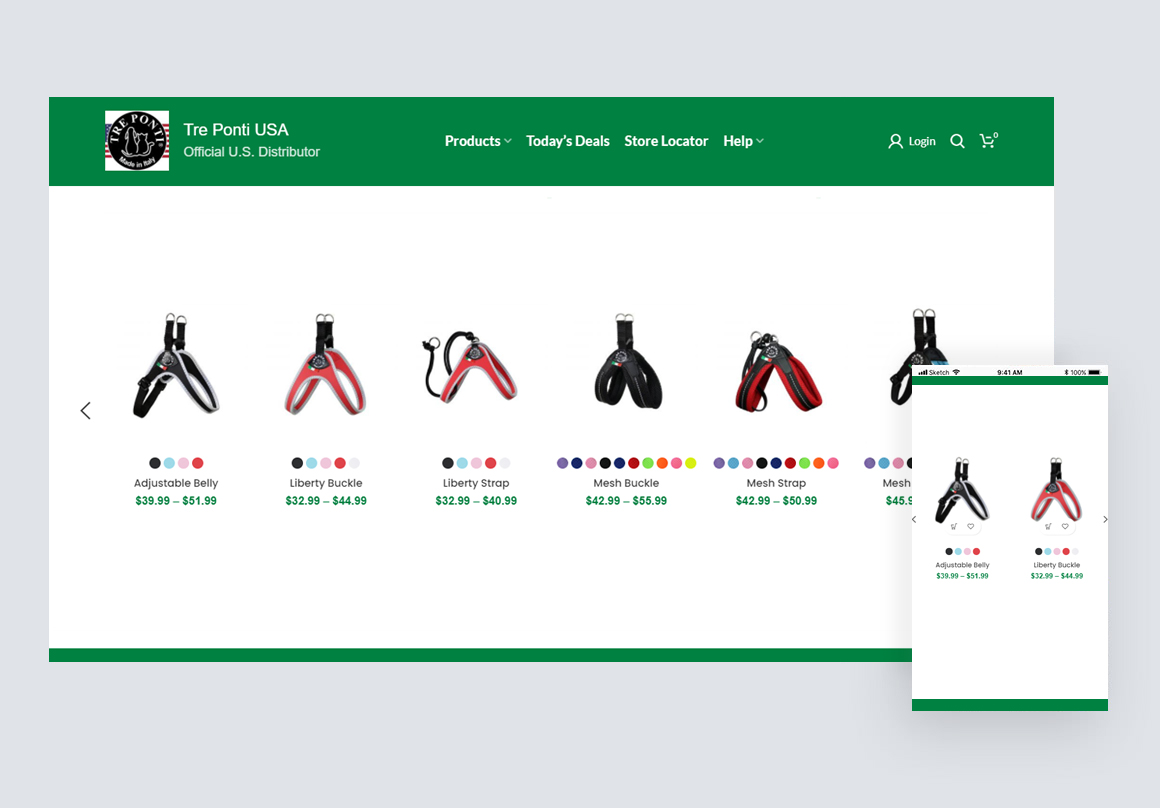Select red swatch for desktop Adjustable Belly
The width and height of the screenshot is (1160, 808).
point(197,463)
